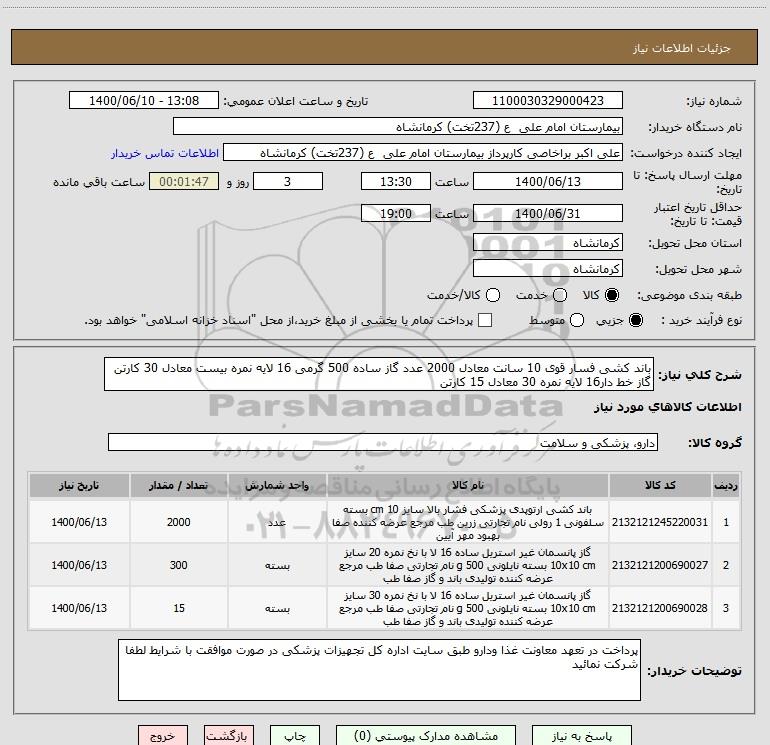Image resolution: width=770 pixels, height=745 pixels.
Task: Toggle the اسناد خزانه اسلامی payment checkbox
Action: [485, 320]
